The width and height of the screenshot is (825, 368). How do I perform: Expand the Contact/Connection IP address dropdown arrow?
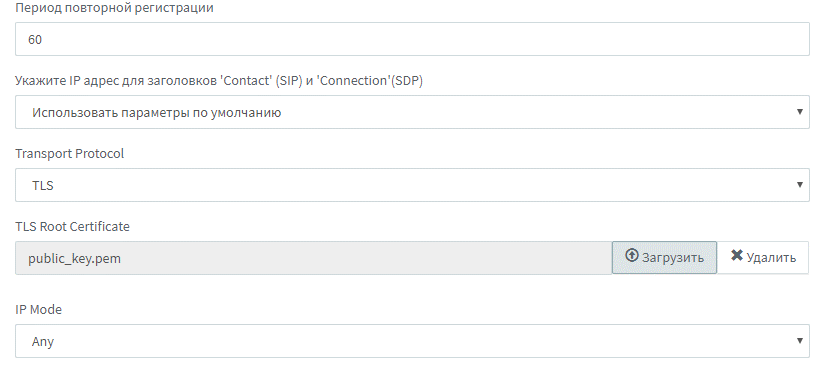pyautogui.click(x=799, y=112)
